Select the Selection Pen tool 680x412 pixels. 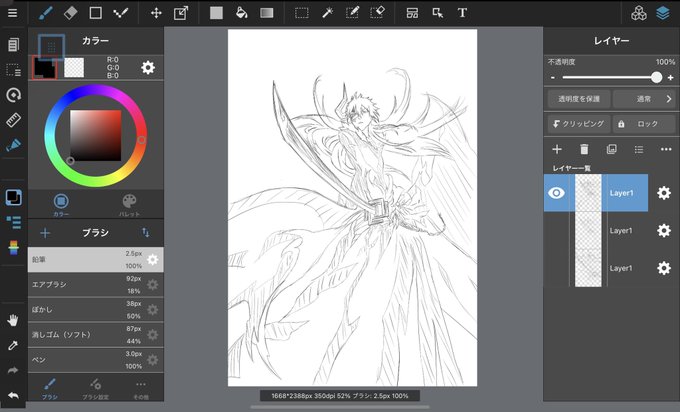[x=352, y=13]
